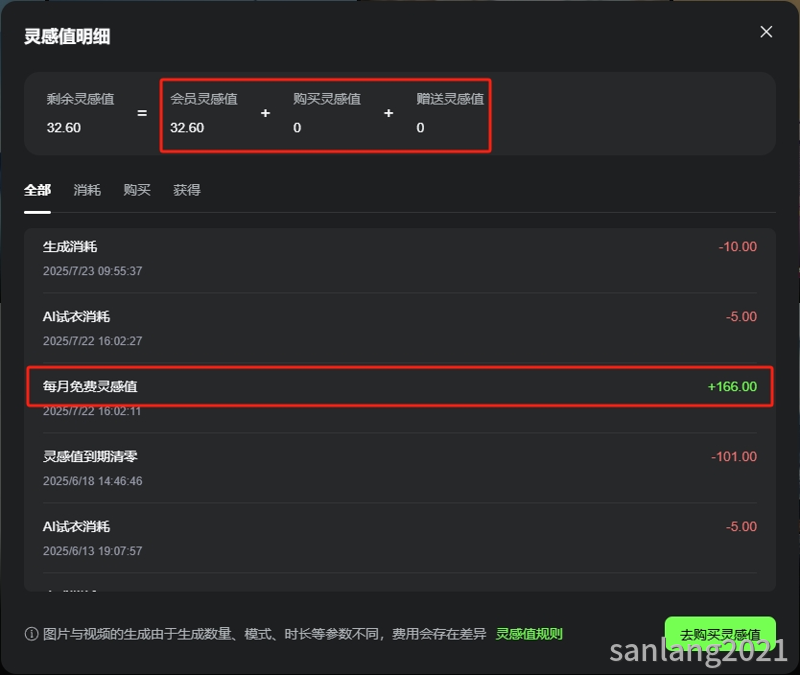Click timestamp 2025/6/18 14:46:46

(92, 481)
